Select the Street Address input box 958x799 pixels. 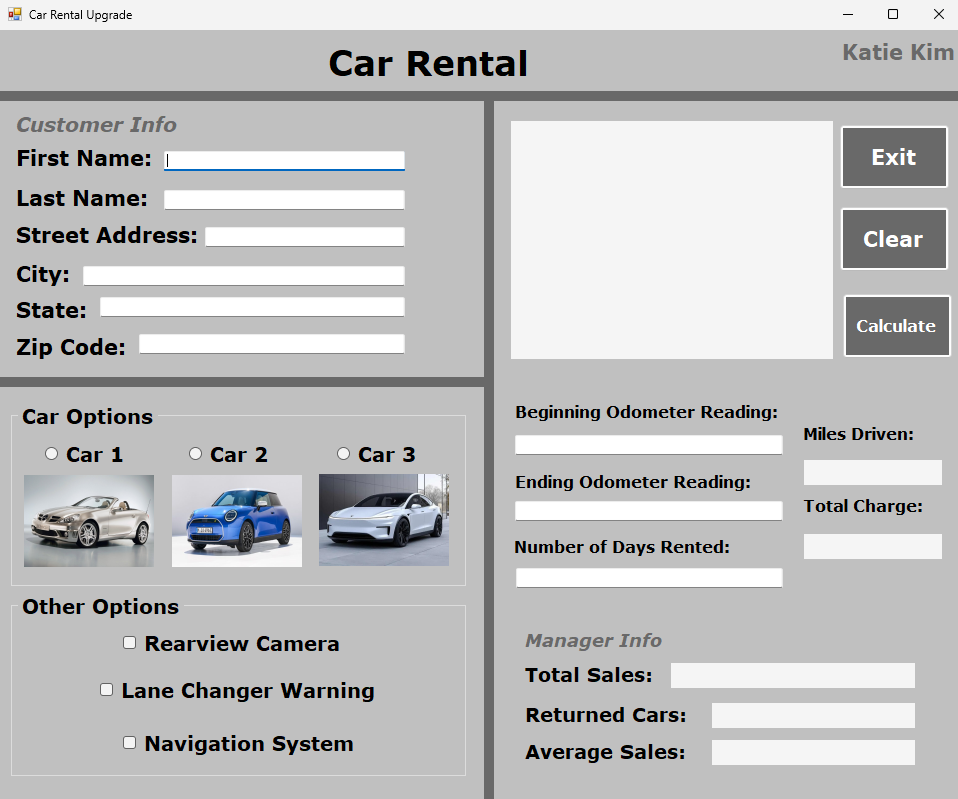click(x=305, y=237)
